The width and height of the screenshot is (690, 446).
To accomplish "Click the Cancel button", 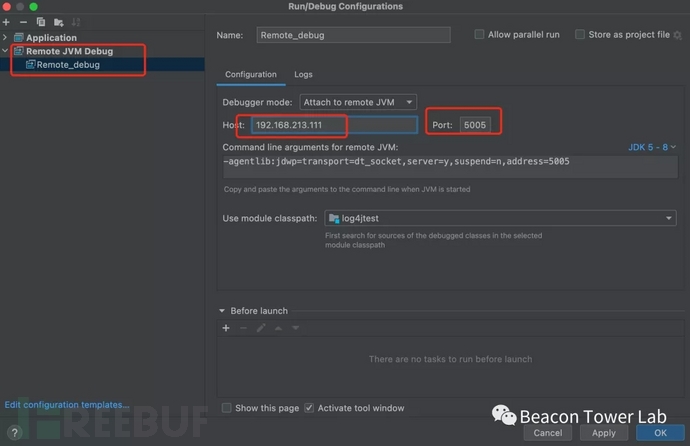I will [548, 433].
